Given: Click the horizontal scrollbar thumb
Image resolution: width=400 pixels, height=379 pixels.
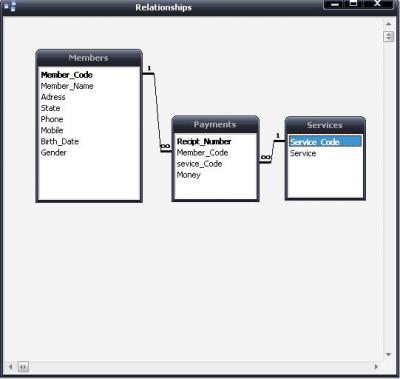Looking at the screenshot, I should click(x=23, y=367).
